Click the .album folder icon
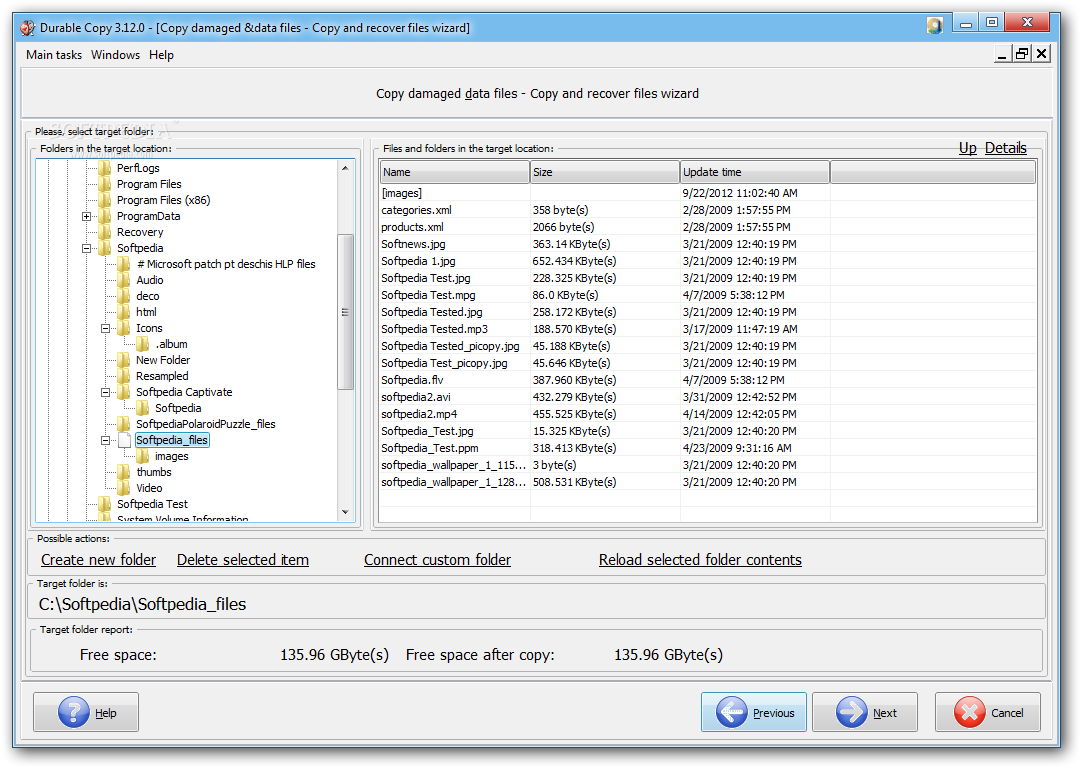Image resolution: width=1081 pixels, height=768 pixels. pos(143,344)
